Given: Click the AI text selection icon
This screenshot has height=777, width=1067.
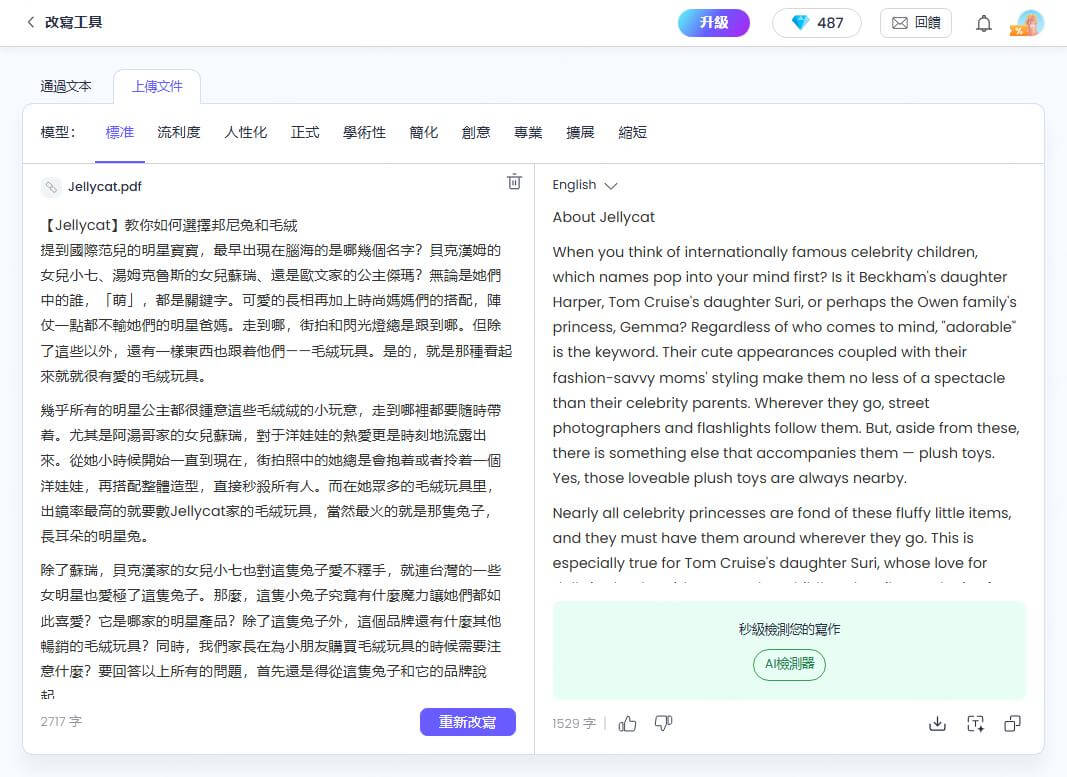Looking at the screenshot, I should pos(975,723).
